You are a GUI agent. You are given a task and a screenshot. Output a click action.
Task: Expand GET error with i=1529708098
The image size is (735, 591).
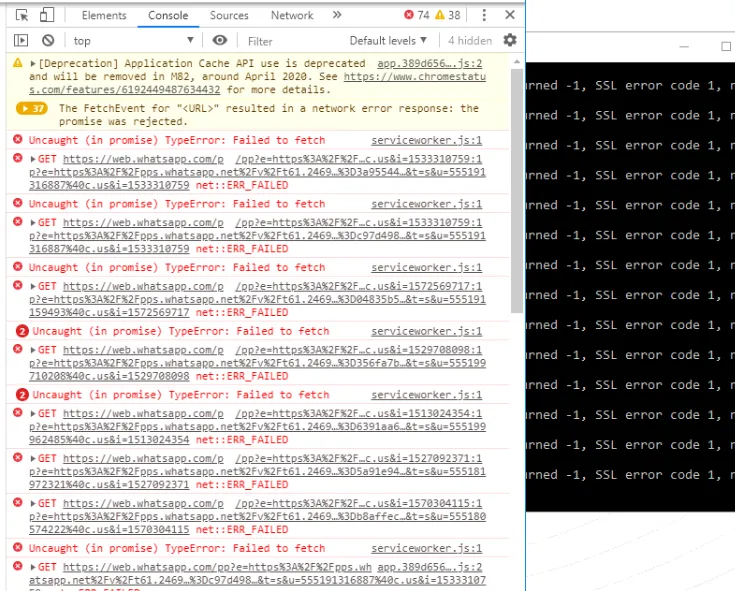click(x=33, y=350)
